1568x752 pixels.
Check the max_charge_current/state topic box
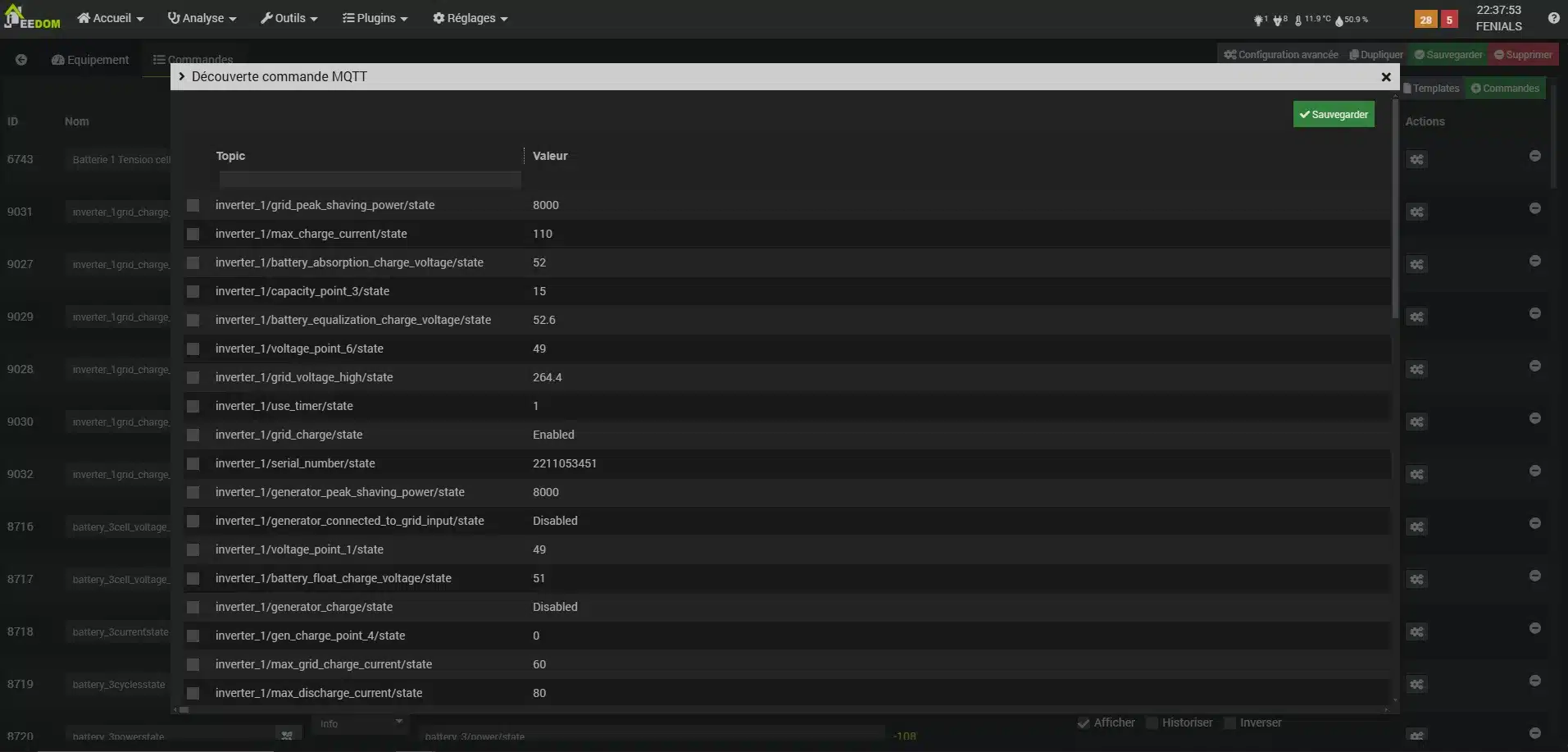click(x=193, y=234)
